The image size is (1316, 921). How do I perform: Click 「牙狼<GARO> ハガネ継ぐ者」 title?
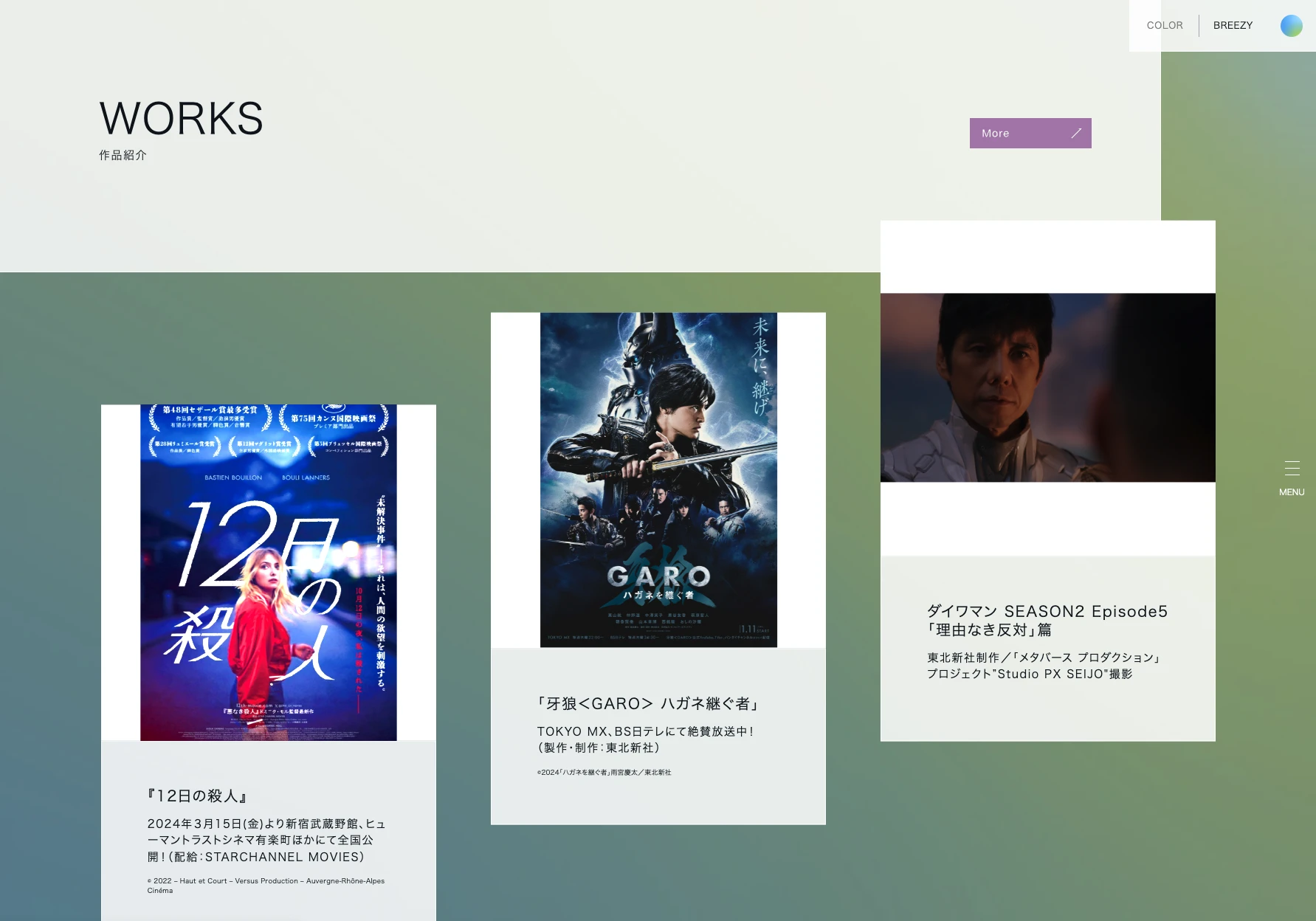click(648, 703)
